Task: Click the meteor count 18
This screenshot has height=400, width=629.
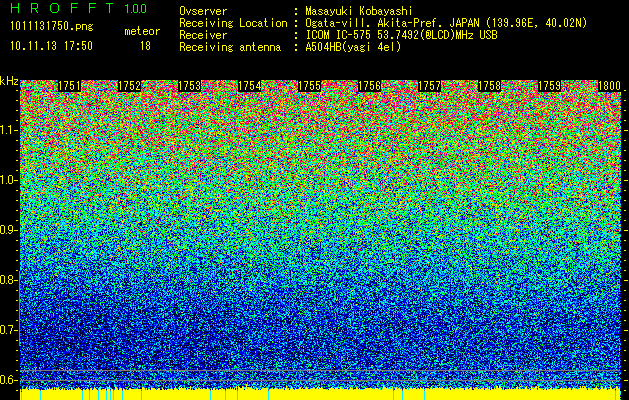Action: click(x=145, y=46)
